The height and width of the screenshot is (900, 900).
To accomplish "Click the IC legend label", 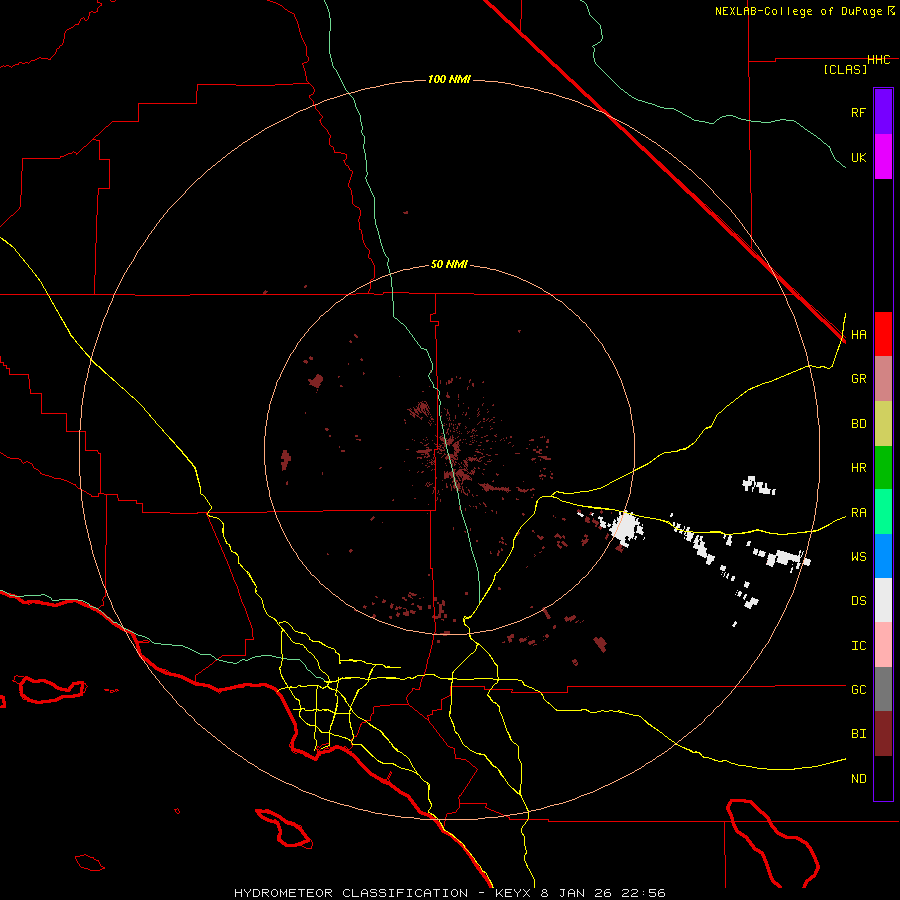I will point(858,646).
